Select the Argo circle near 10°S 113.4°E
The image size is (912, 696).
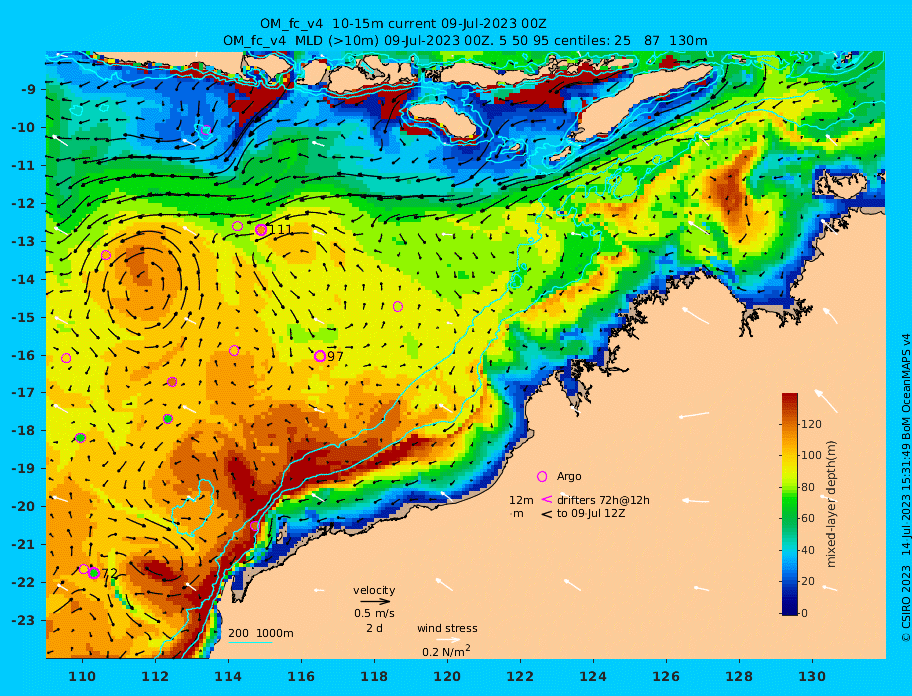click(x=205, y=130)
